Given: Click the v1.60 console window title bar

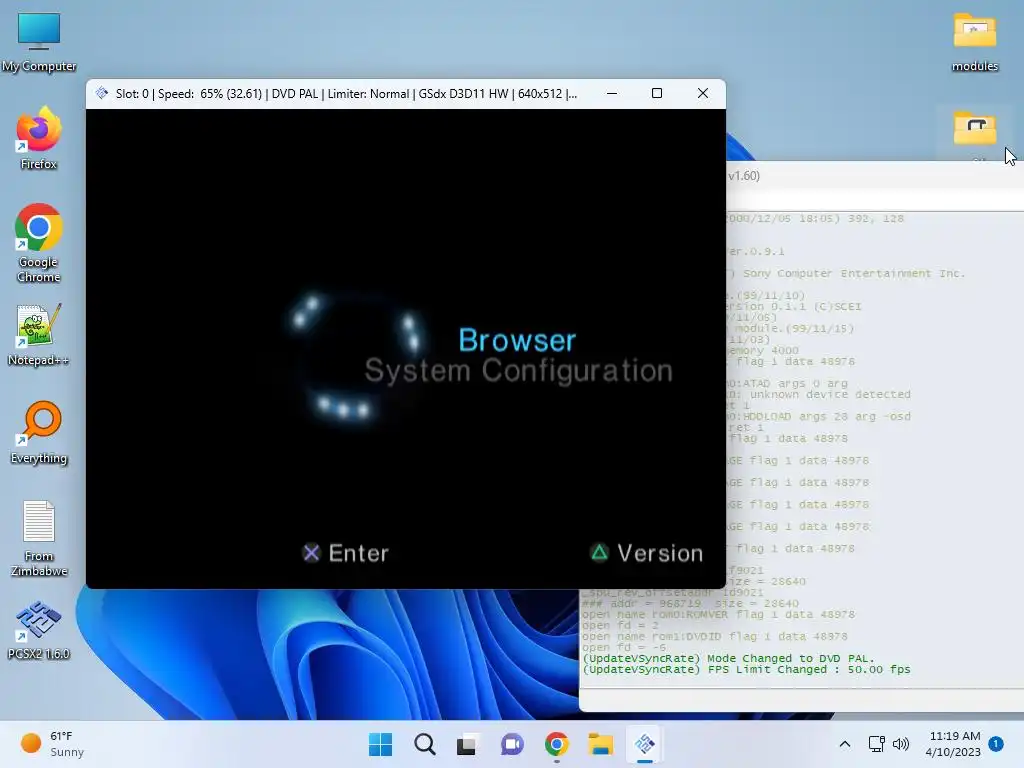Looking at the screenshot, I should coord(875,176).
